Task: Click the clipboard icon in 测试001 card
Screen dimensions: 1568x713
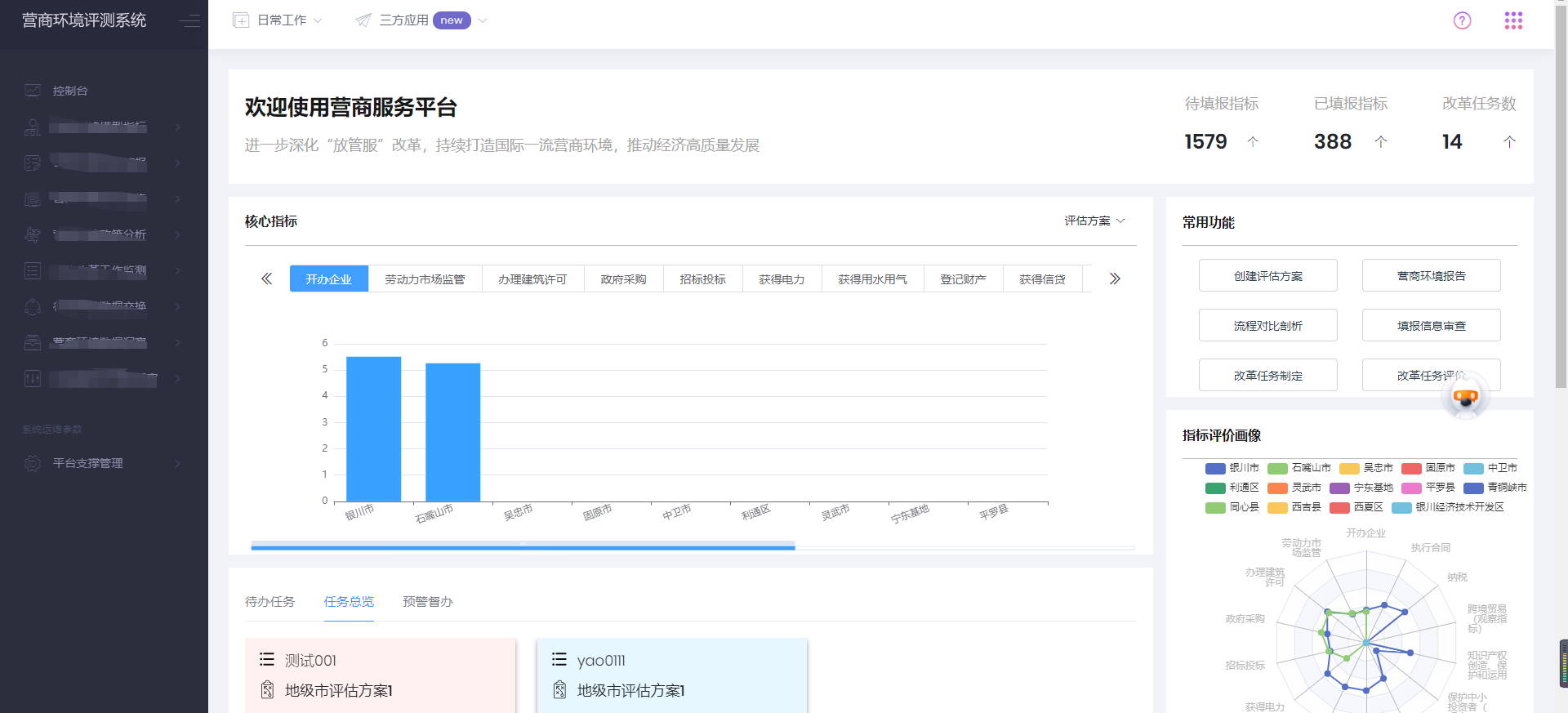Action: (x=267, y=690)
